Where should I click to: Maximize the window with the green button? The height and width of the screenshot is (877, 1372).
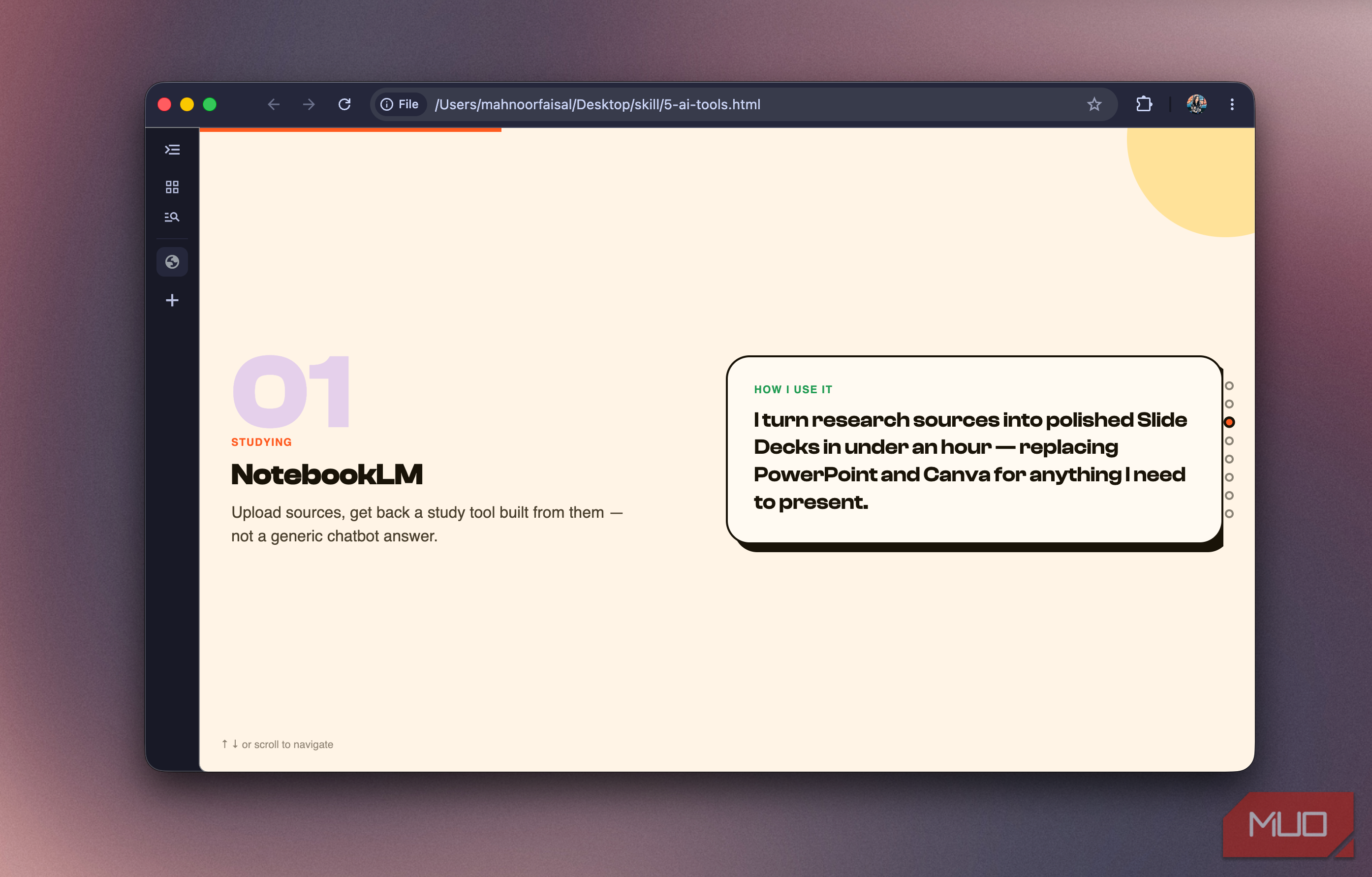[x=210, y=104]
